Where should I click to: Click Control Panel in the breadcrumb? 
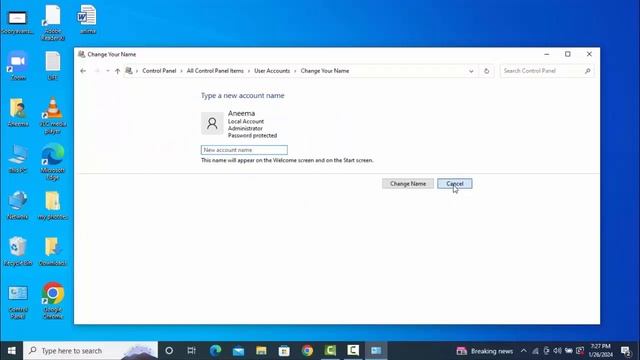pos(159,71)
